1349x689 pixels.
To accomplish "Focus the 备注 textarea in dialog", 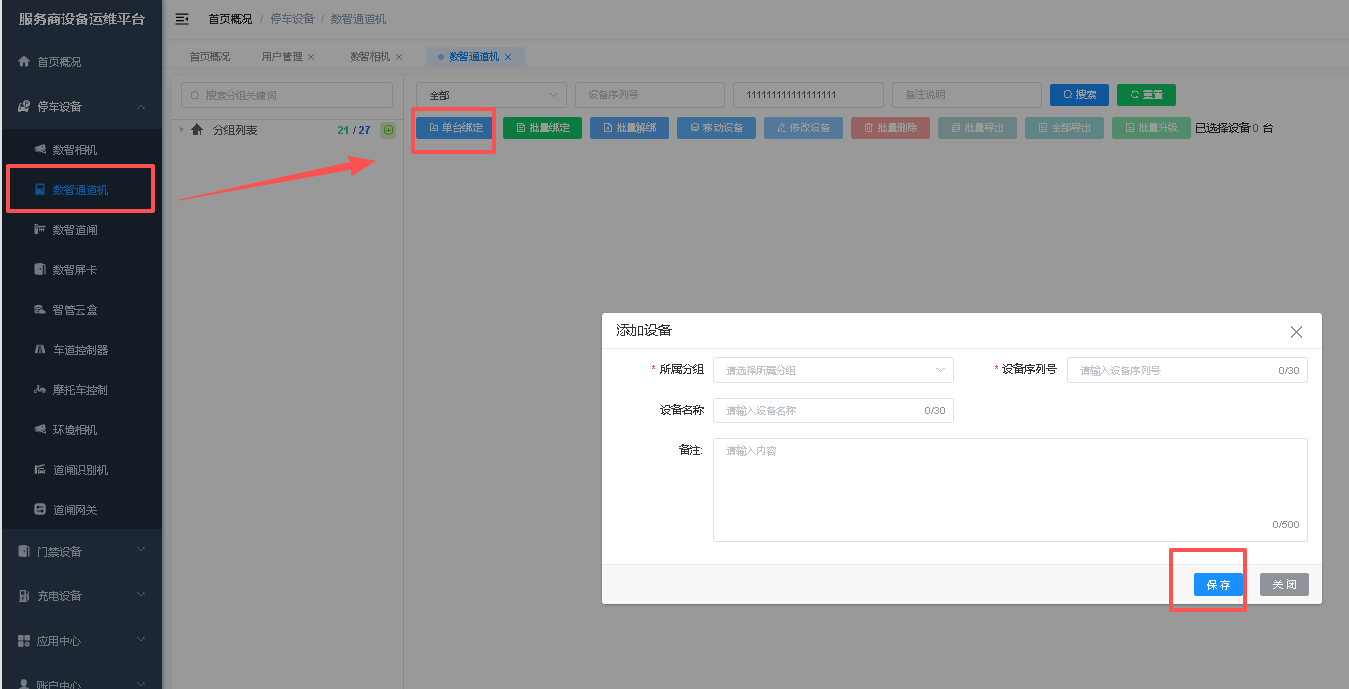I will click(x=1010, y=490).
